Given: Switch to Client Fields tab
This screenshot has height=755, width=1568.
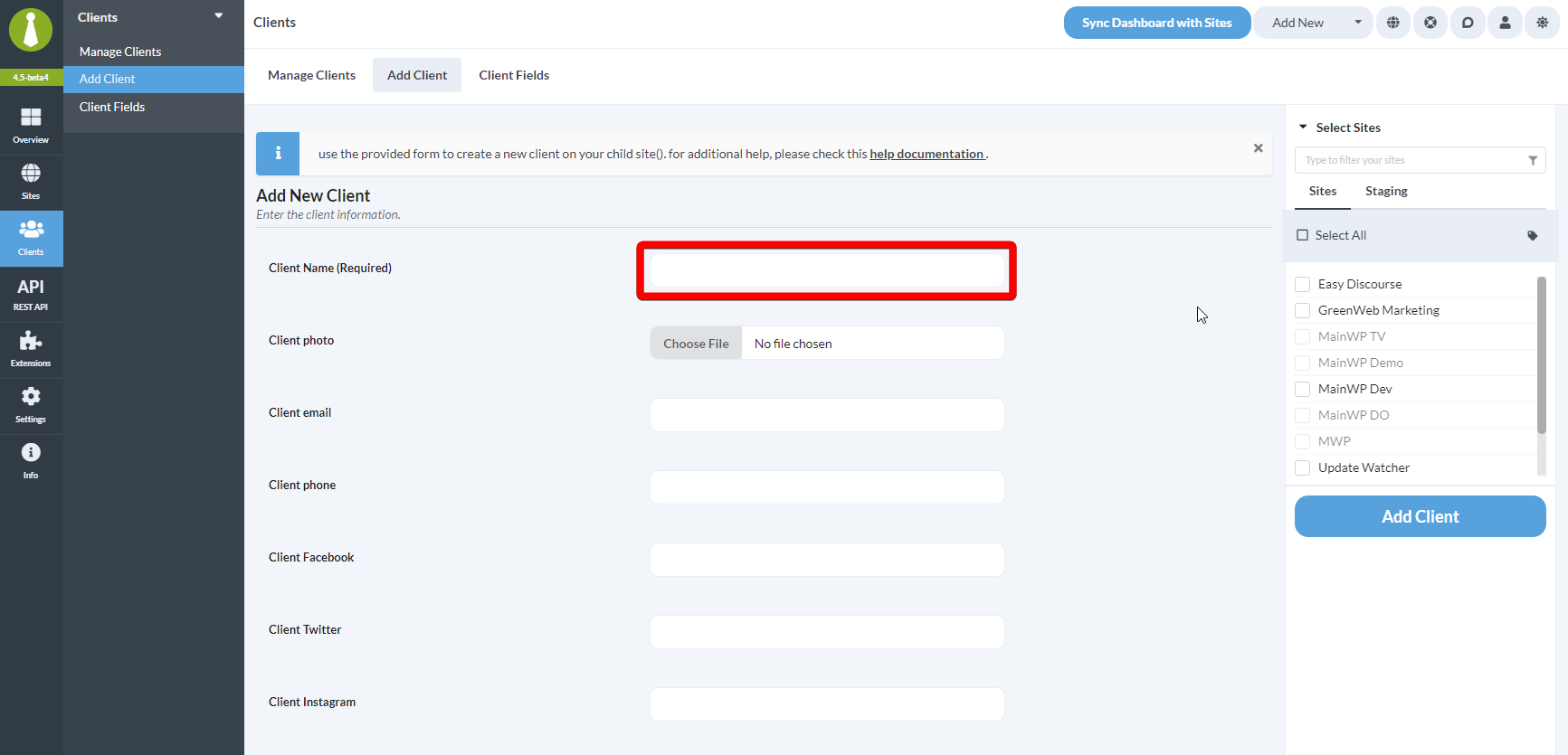Looking at the screenshot, I should point(514,75).
